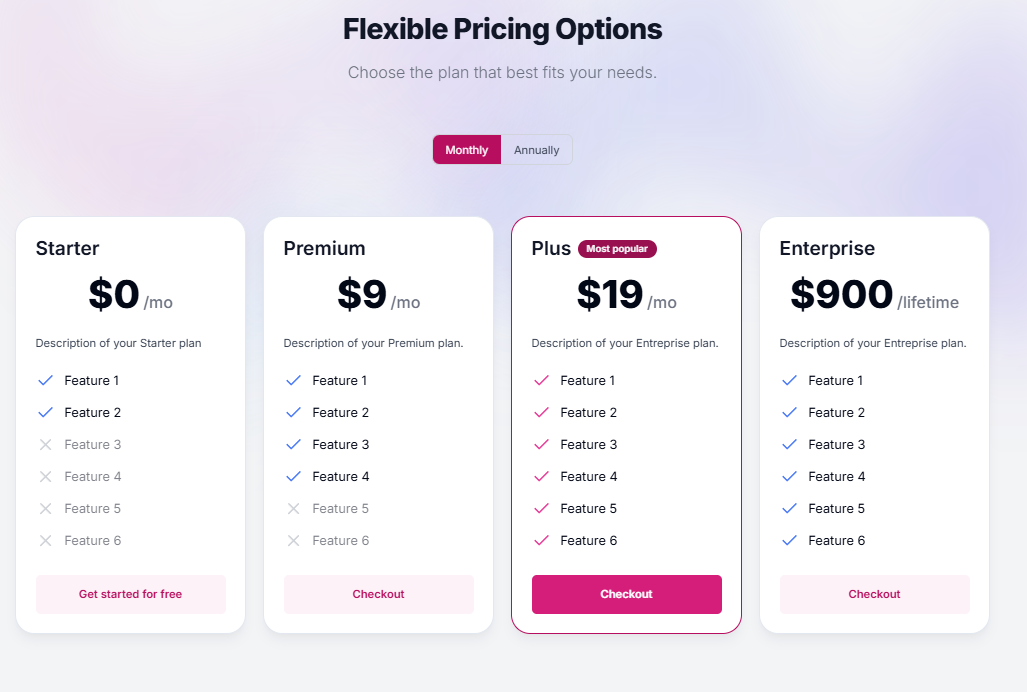Click the Most popular badge
The width and height of the screenshot is (1027, 692).
(x=617, y=249)
